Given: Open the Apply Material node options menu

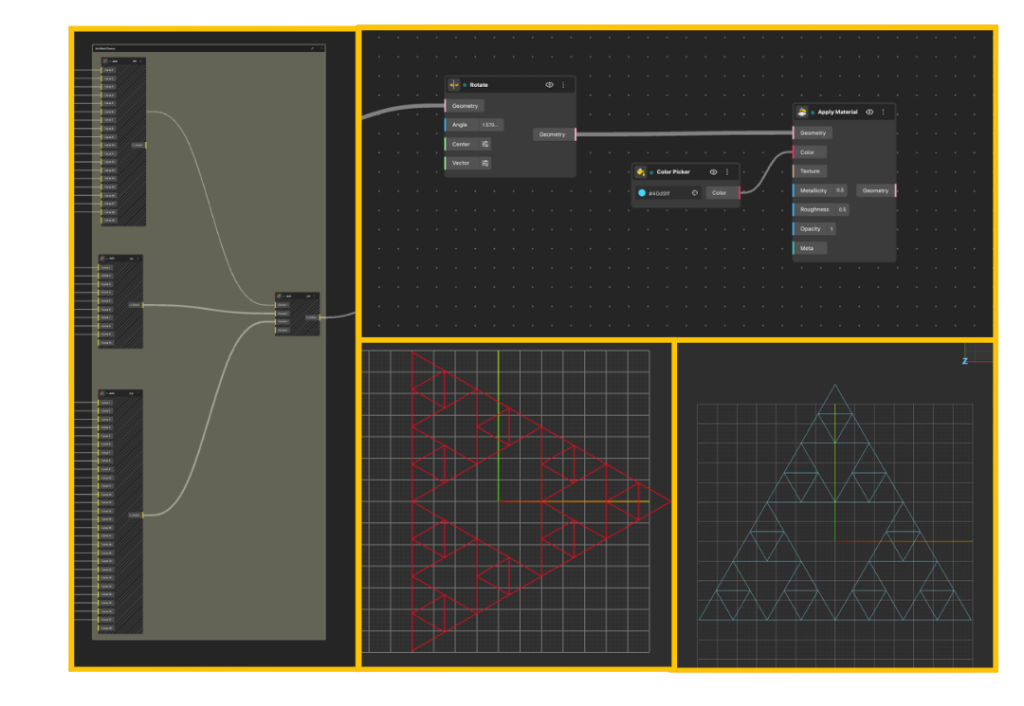Looking at the screenshot, I should 882,112.
